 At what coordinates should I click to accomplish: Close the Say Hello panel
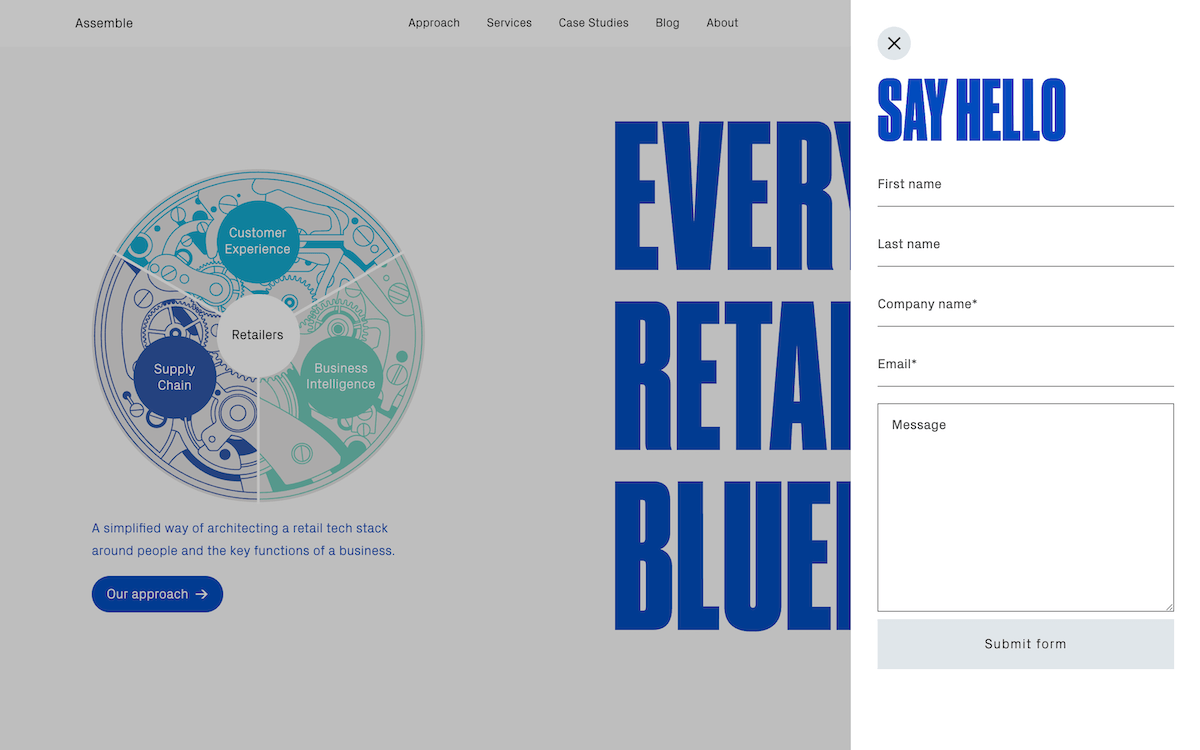[894, 43]
